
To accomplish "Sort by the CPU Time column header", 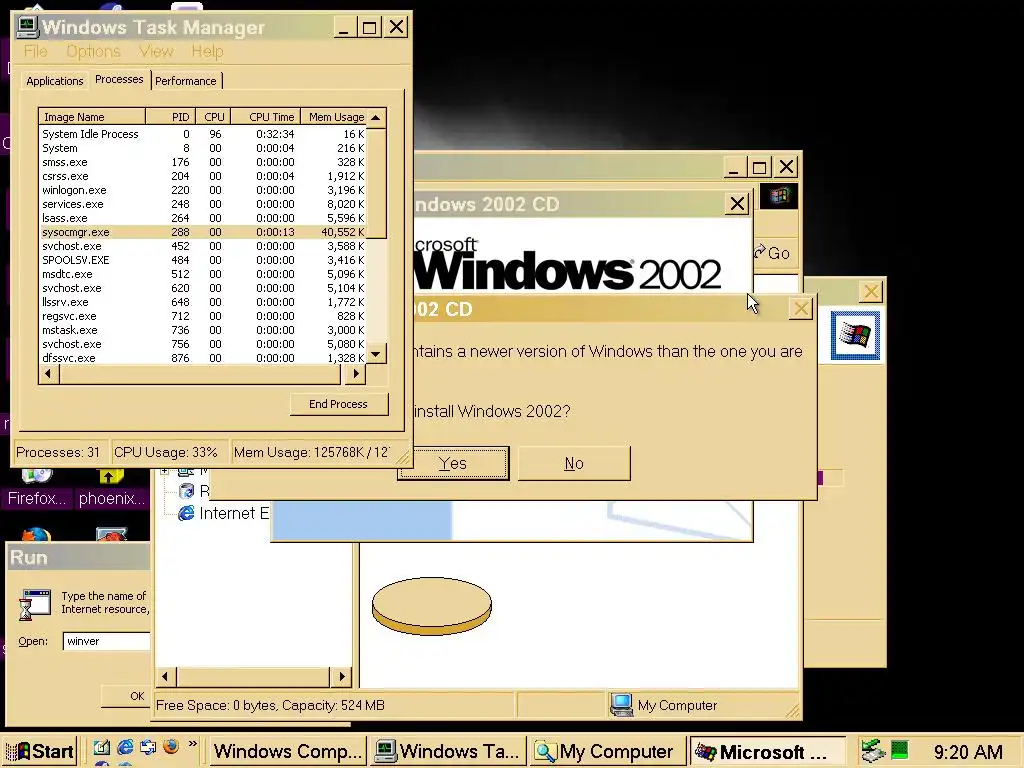I will click(265, 117).
